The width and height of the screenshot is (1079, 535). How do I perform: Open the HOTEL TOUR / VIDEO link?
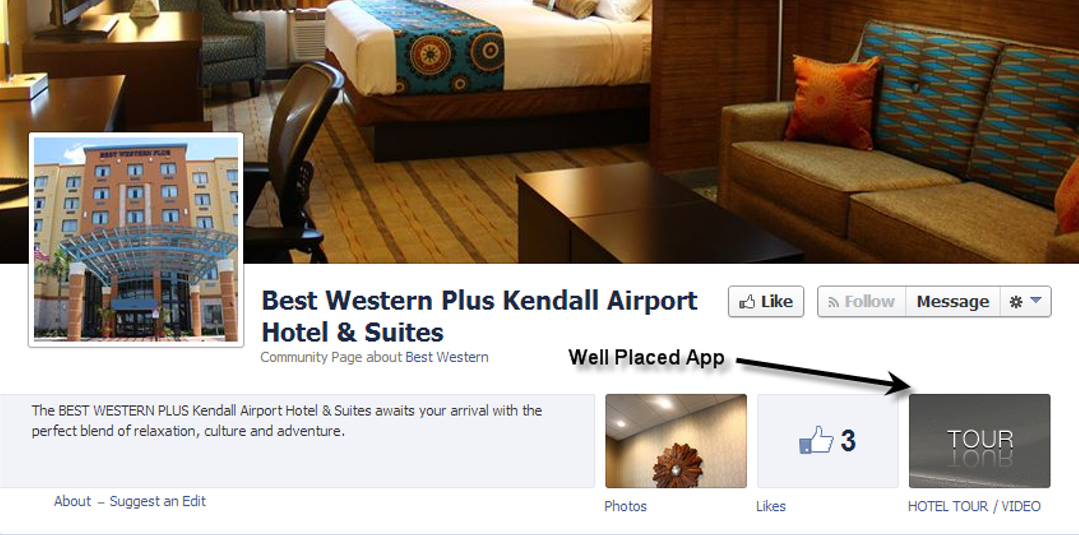click(x=974, y=506)
